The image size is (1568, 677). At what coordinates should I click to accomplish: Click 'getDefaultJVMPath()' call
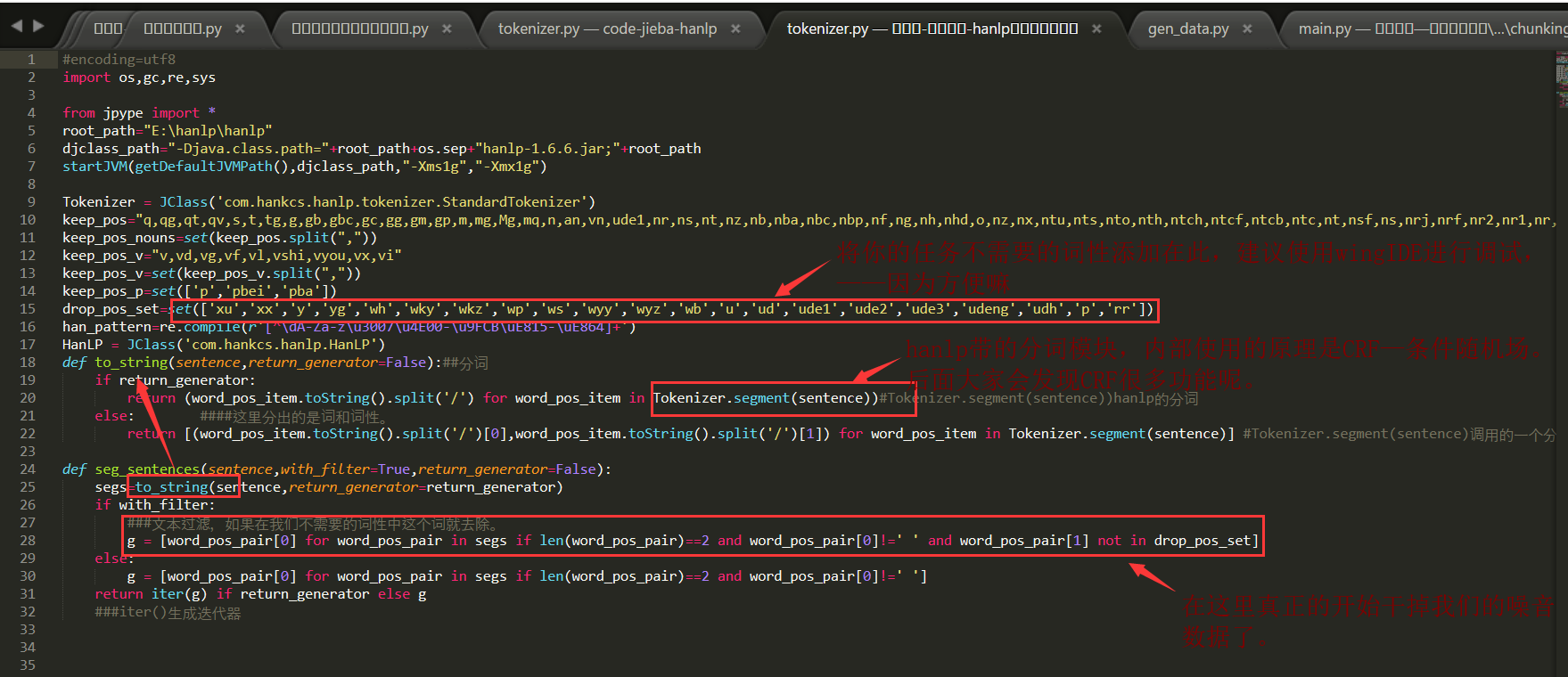[212, 166]
